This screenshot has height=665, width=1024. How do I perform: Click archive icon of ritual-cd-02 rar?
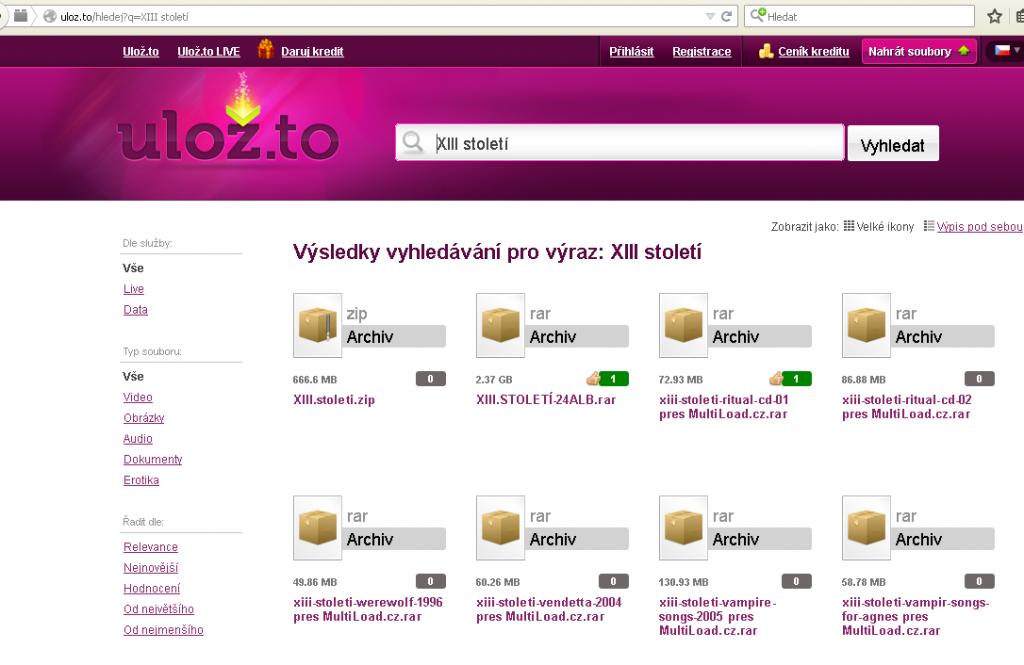866,325
